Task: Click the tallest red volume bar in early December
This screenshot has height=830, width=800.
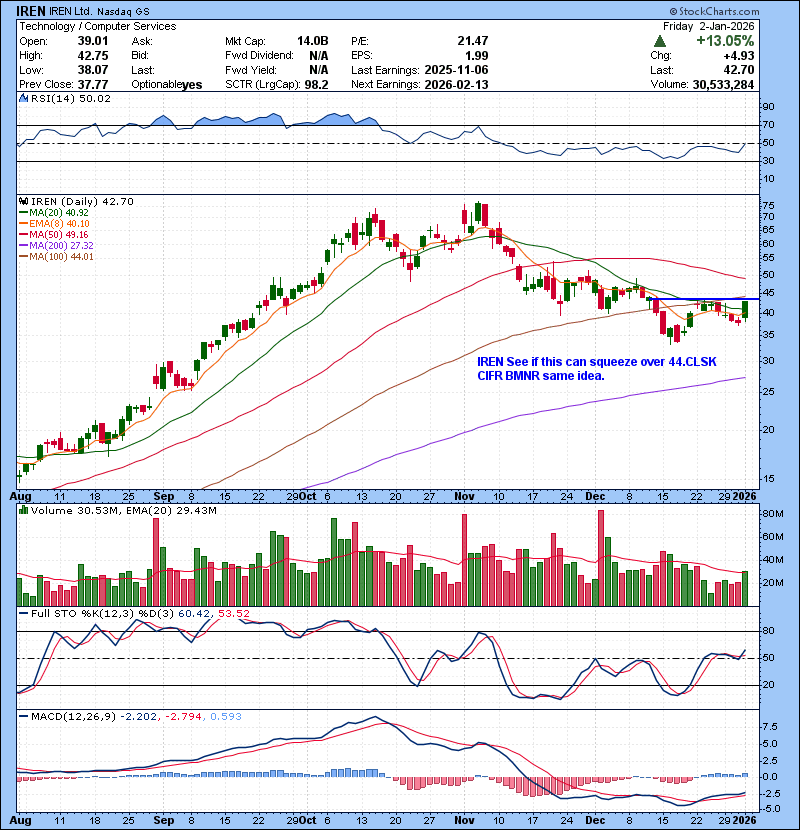Action: pos(600,558)
